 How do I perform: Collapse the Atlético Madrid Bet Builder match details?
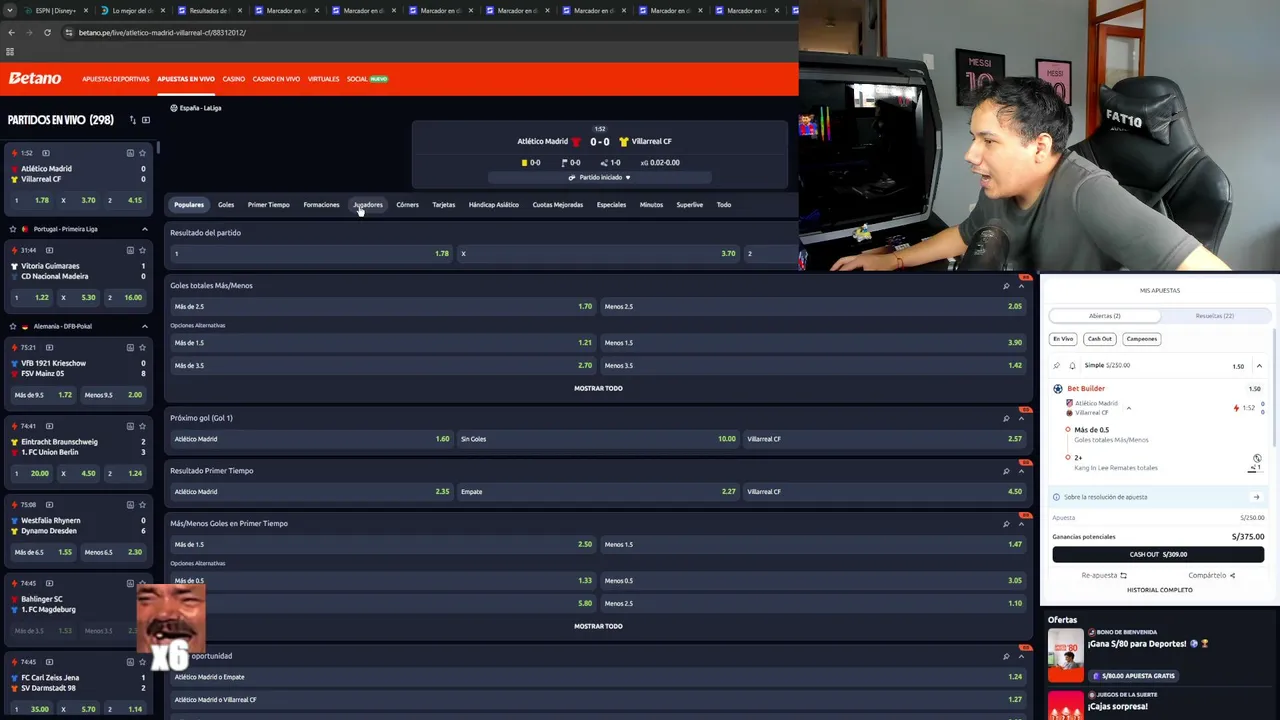[1128, 408]
